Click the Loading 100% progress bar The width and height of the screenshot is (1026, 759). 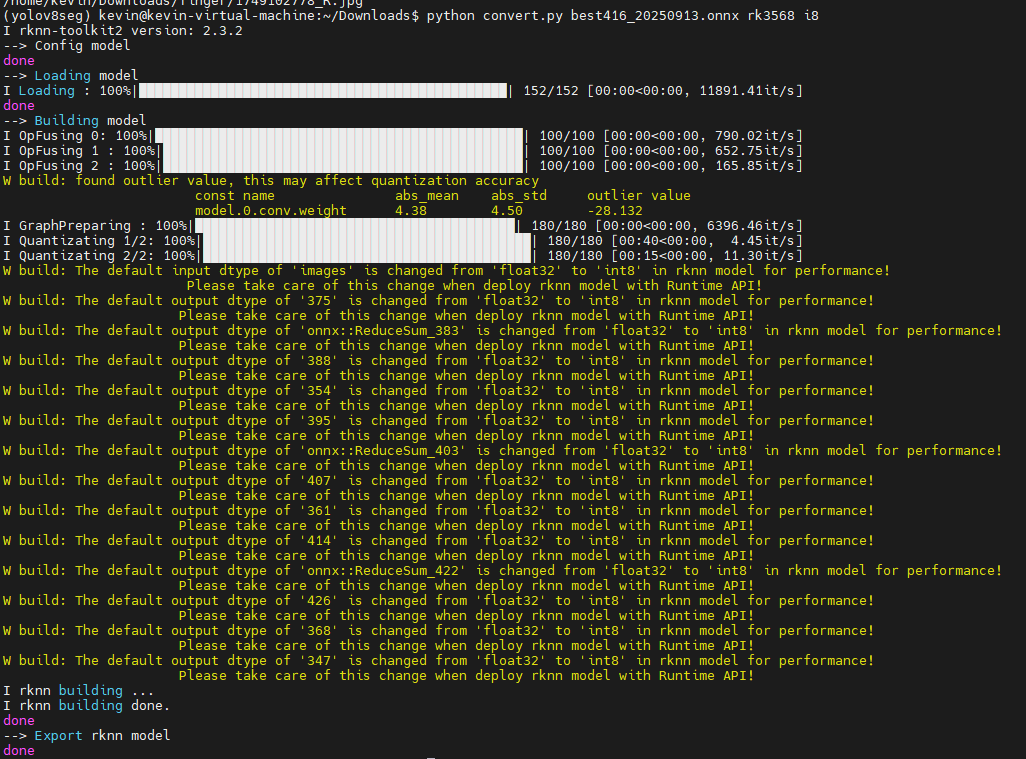[323, 90]
